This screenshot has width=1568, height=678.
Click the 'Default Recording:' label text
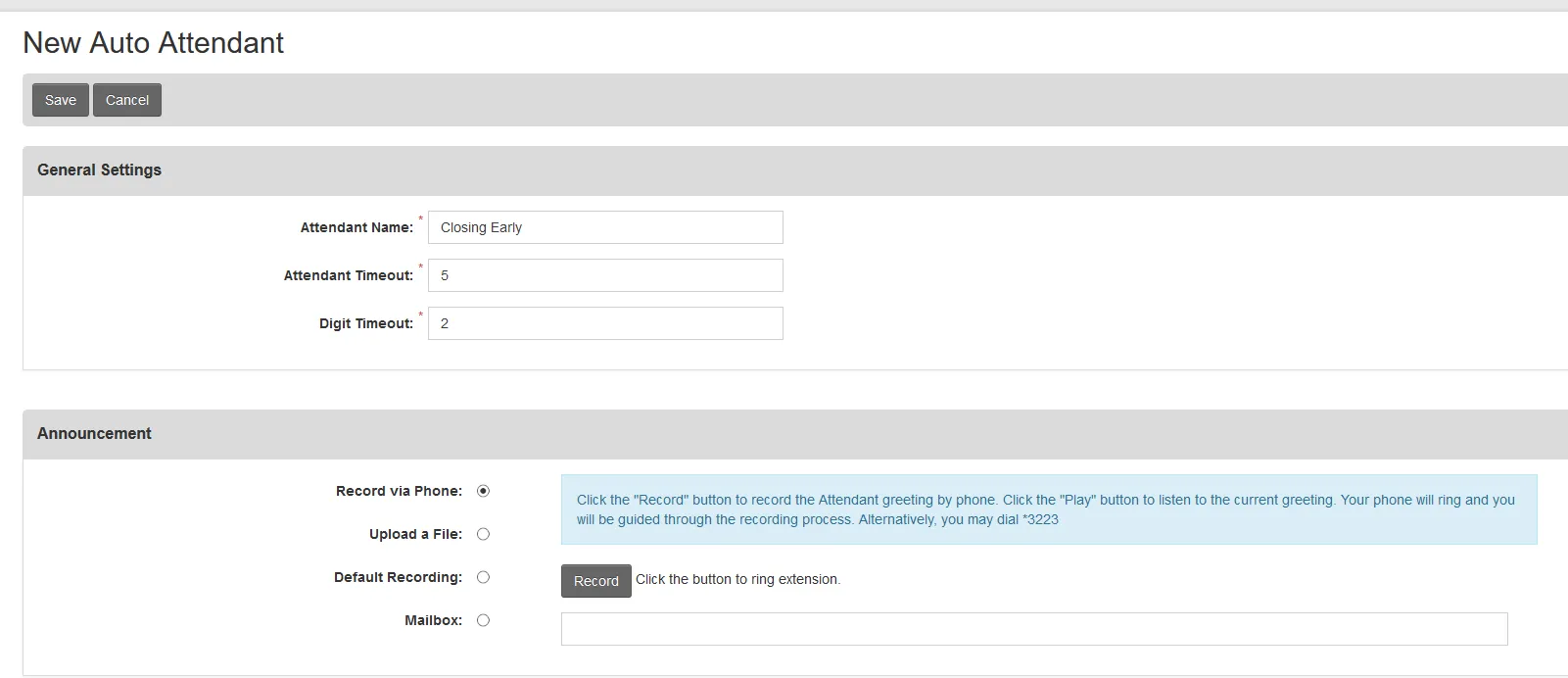pos(398,577)
